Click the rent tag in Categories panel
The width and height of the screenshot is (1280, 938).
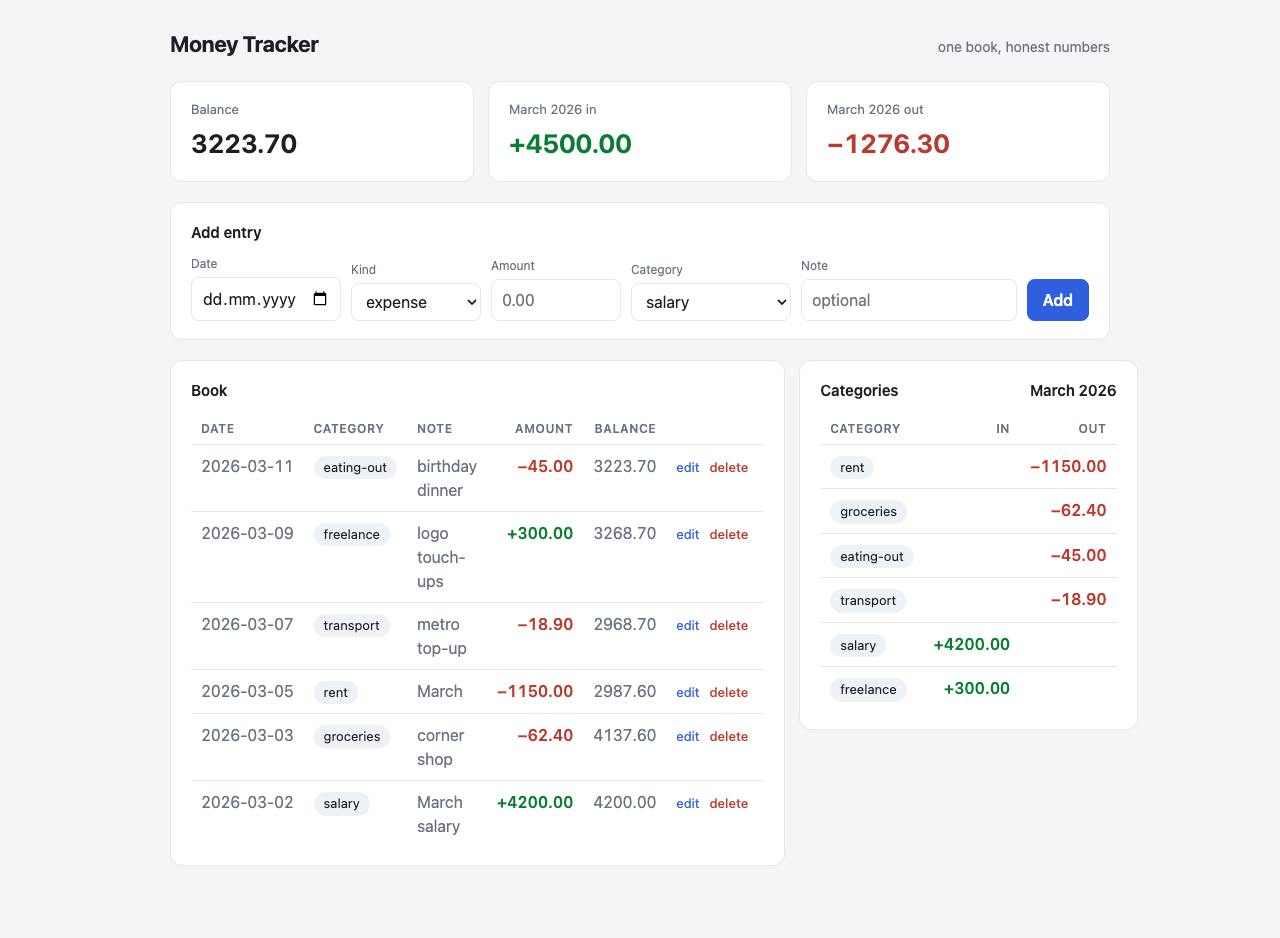(x=852, y=467)
